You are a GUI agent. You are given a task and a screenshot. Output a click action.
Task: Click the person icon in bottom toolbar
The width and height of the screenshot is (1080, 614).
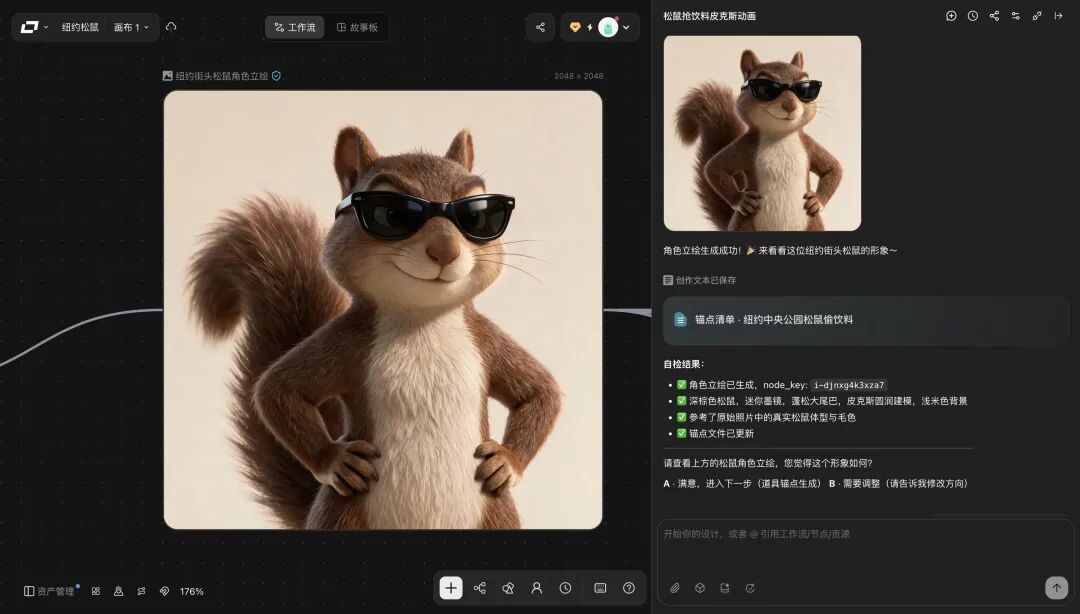(537, 588)
